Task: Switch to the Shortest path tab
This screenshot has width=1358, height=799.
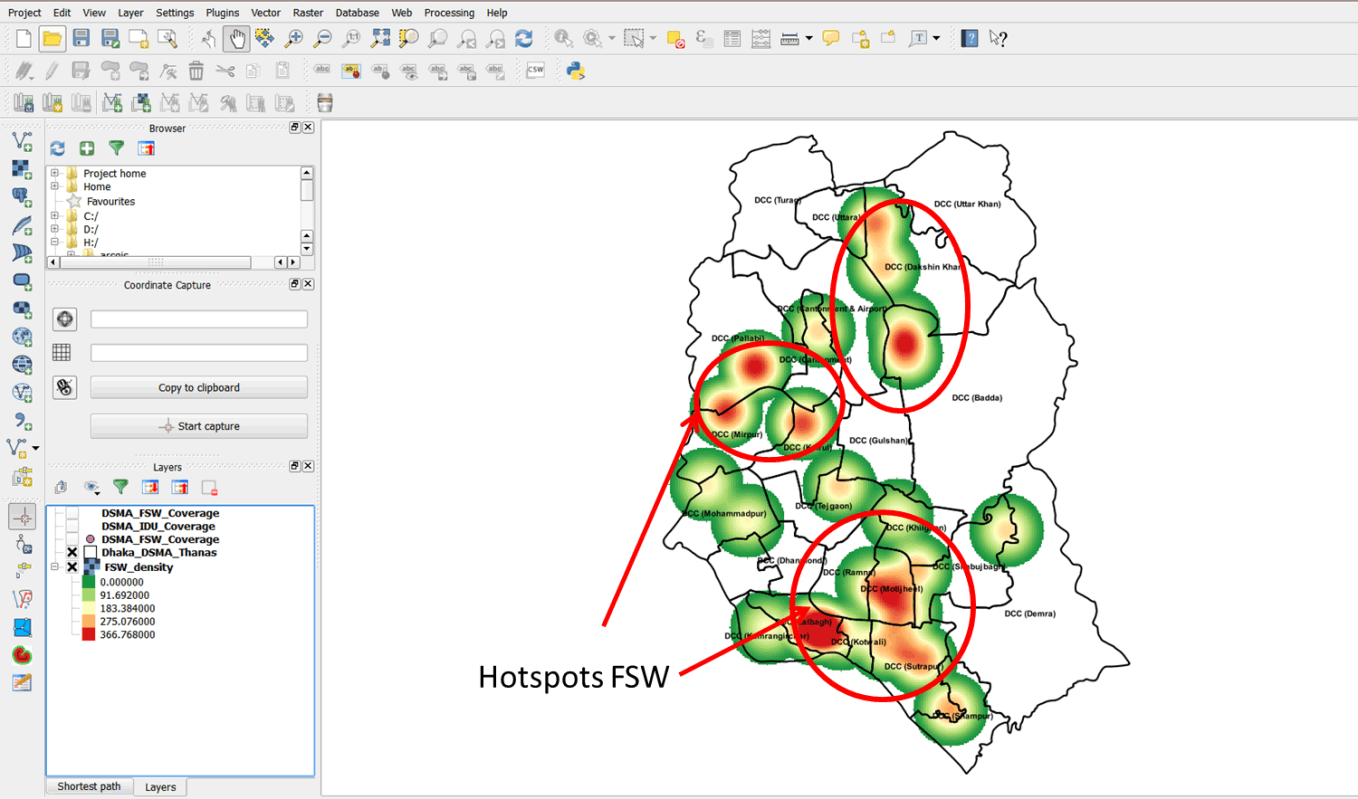Action: tap(89, 786)
